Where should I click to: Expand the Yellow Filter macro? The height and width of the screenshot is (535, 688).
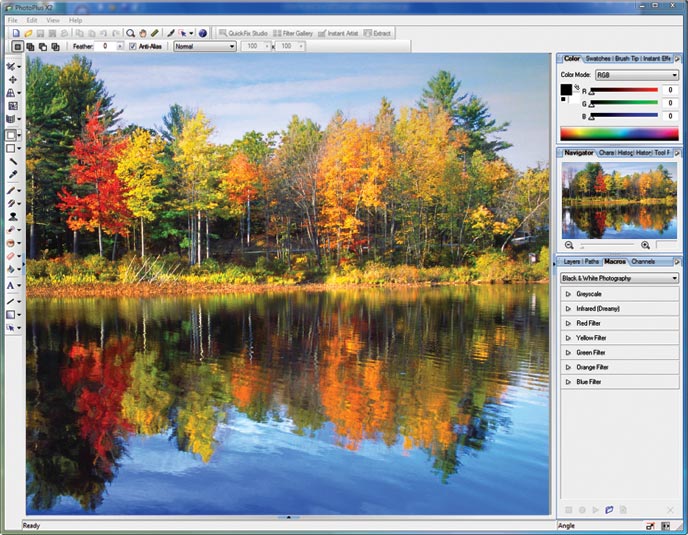tap(568, 338)
